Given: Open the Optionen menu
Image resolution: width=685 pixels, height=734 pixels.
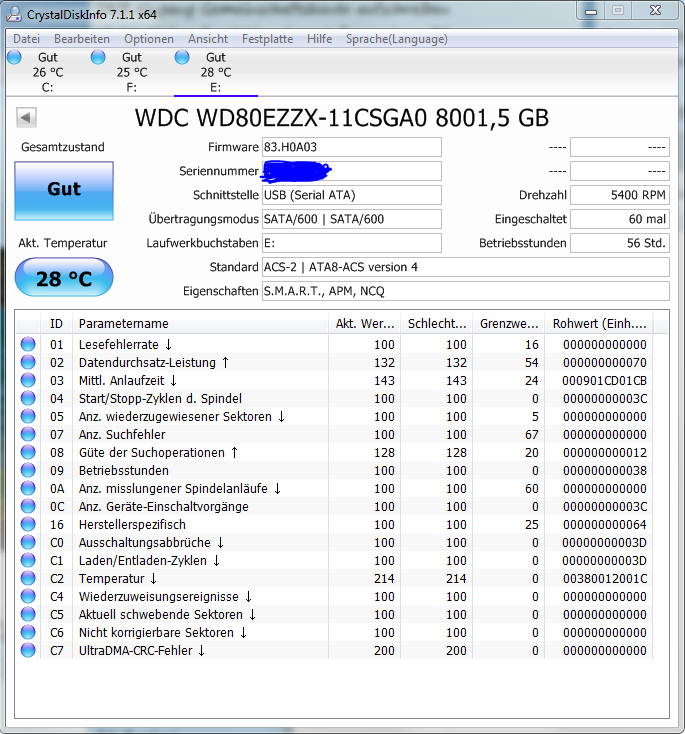Looking at the screenshot, I should [149, 39].
